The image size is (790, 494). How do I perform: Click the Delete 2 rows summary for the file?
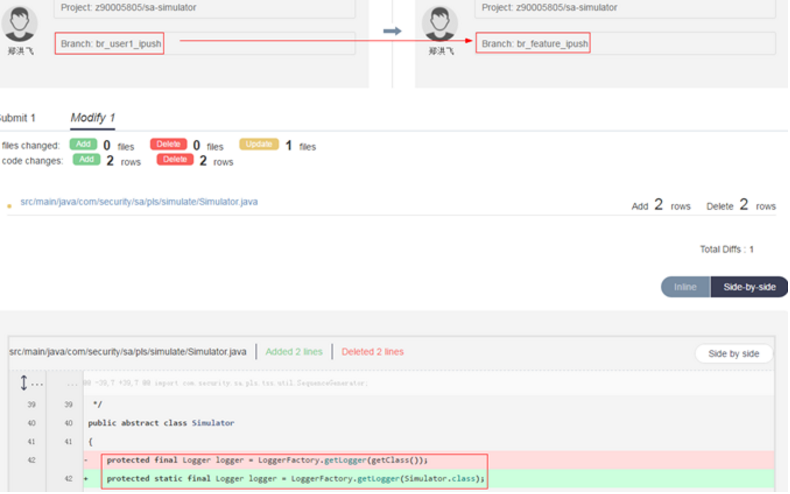point(741,205)
